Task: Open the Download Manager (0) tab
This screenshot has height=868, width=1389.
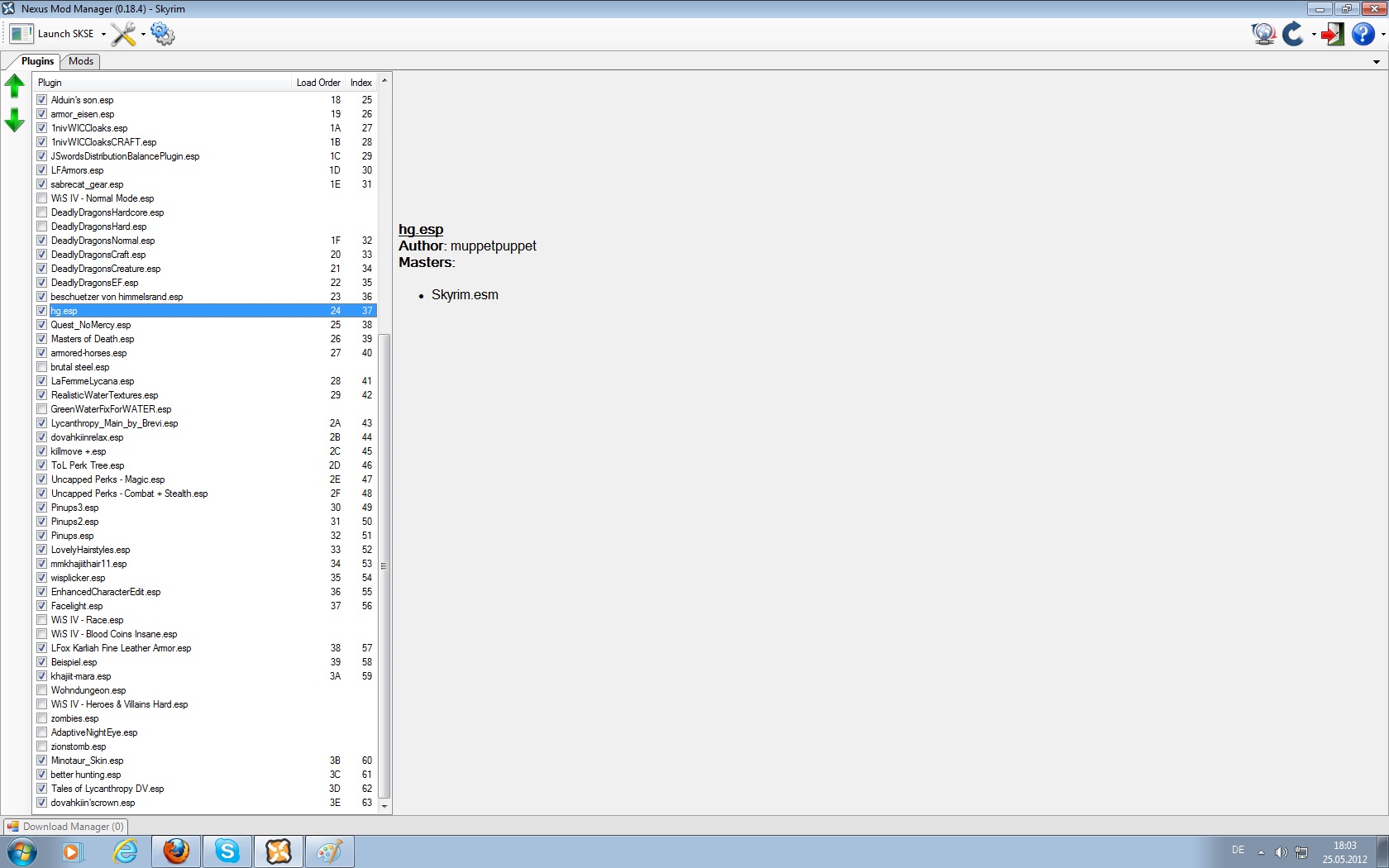Action: [x=66, y=827]
